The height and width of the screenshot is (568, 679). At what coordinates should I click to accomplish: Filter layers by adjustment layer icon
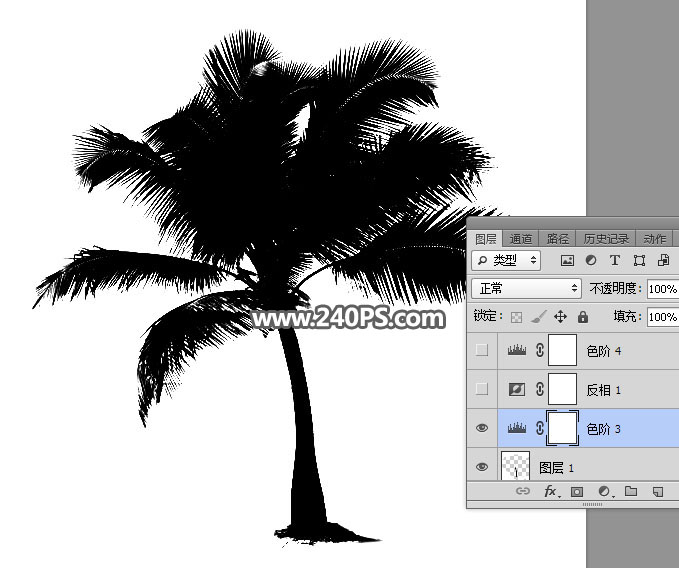coord(591,260)
